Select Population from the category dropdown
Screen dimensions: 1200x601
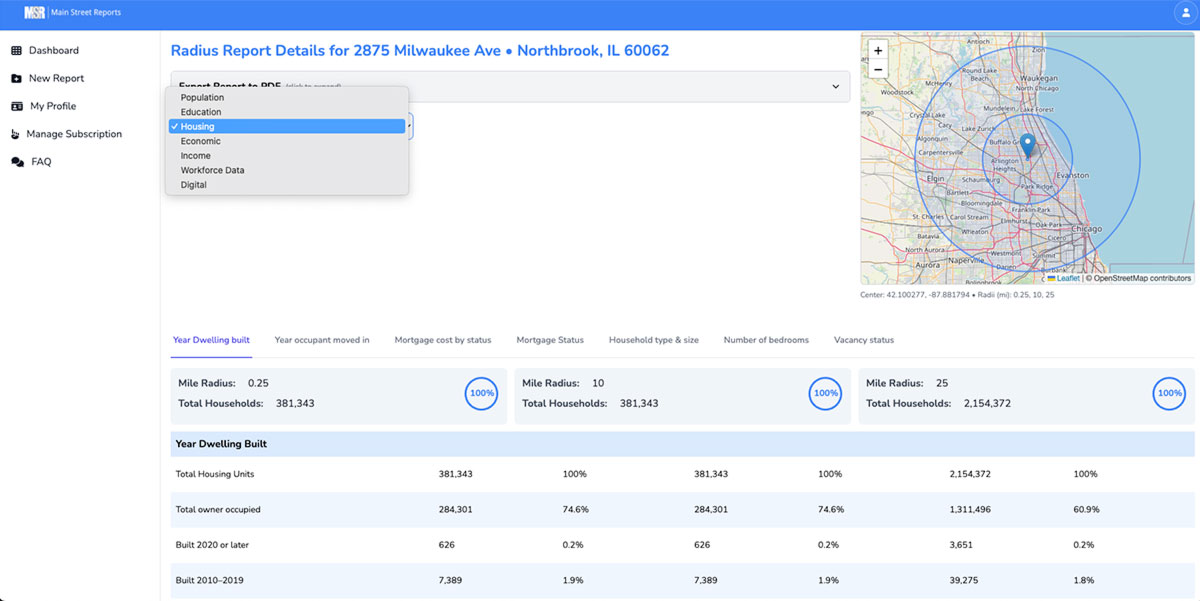pyautogui.click(x=202, y=97)
